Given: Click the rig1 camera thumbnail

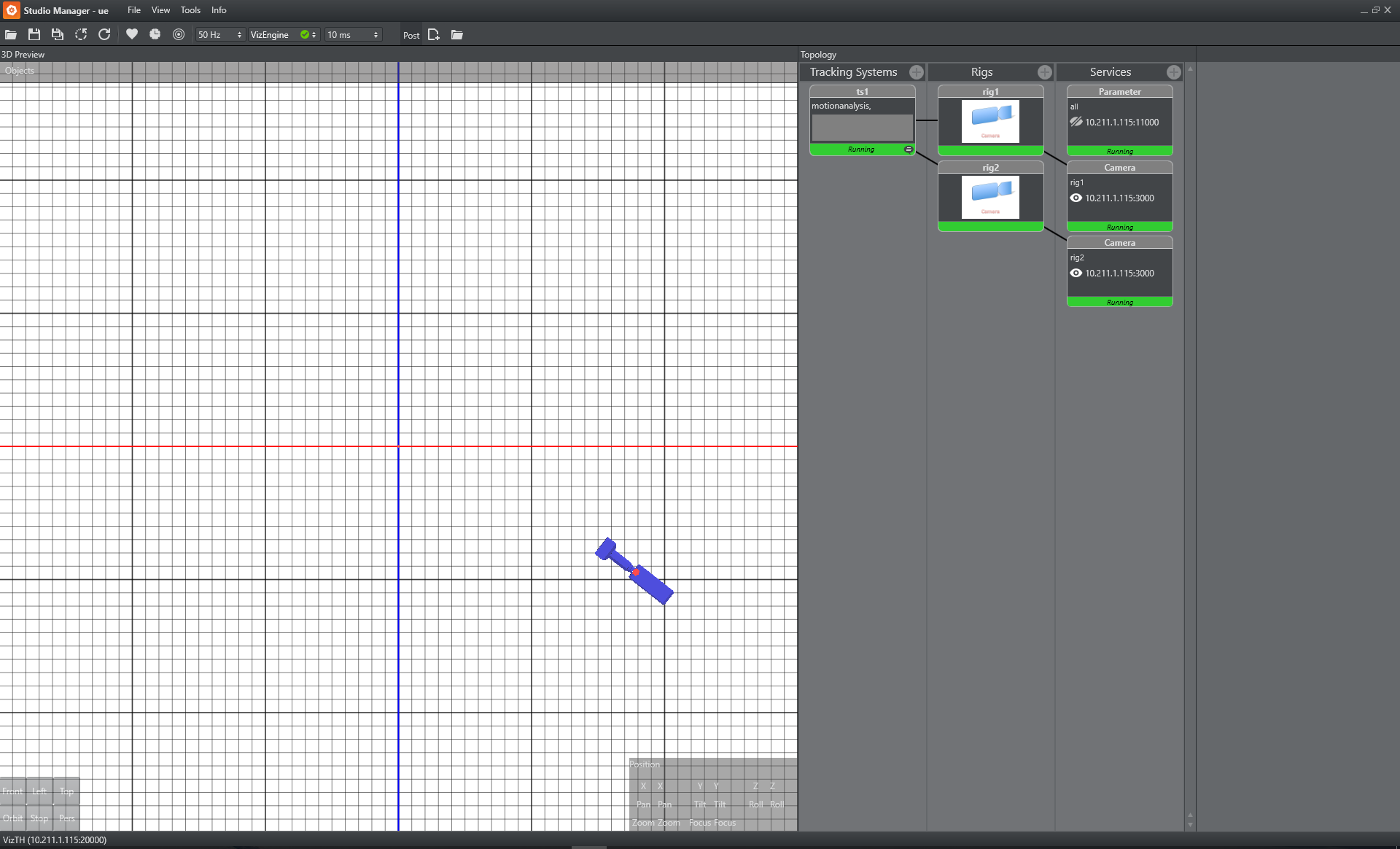Looking at the screenshot, I should pyautogui.click(x=991, y=120).
